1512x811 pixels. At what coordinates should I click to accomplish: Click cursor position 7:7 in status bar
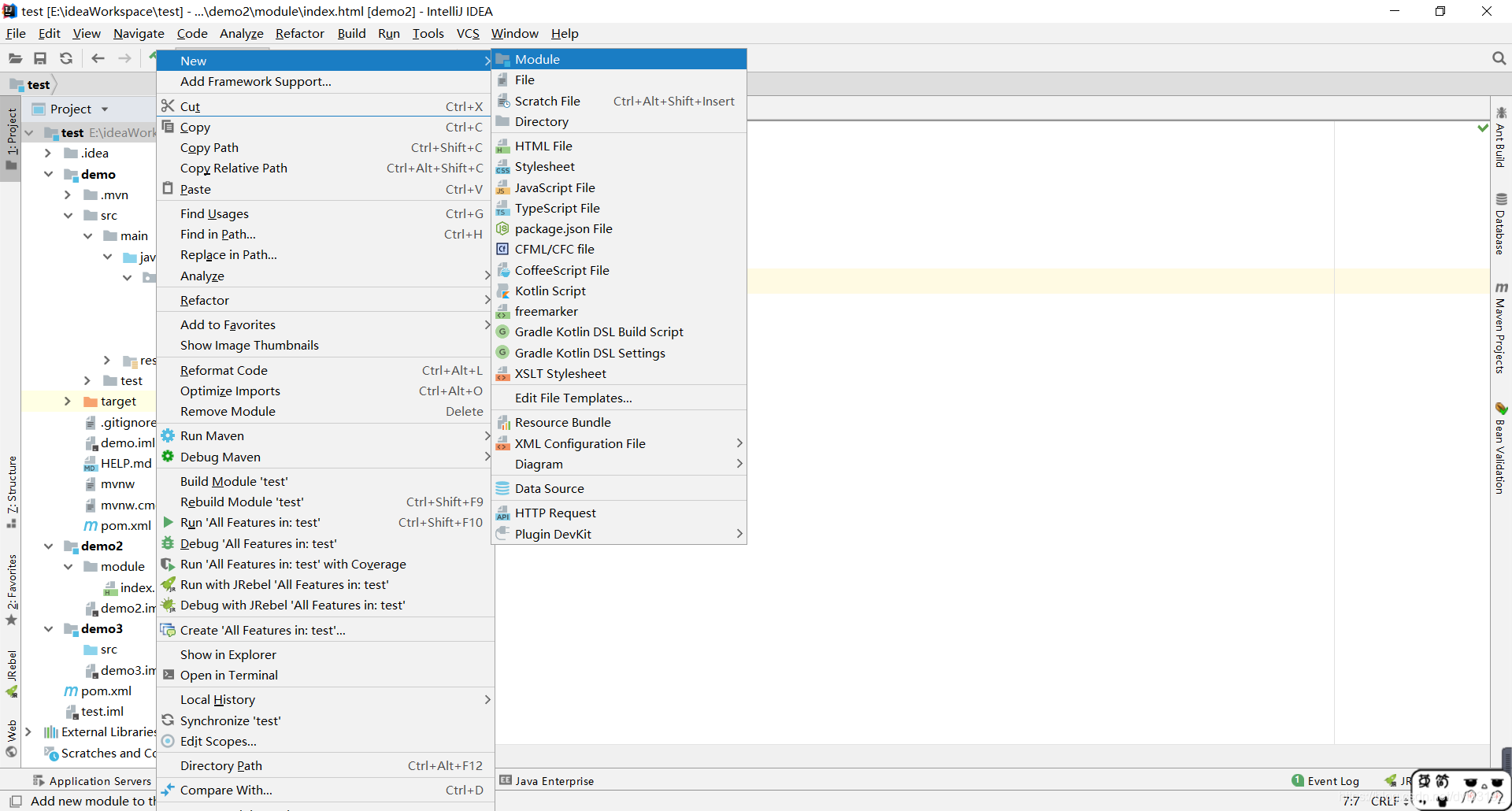pyautogui.click(x=1351, y=801)
